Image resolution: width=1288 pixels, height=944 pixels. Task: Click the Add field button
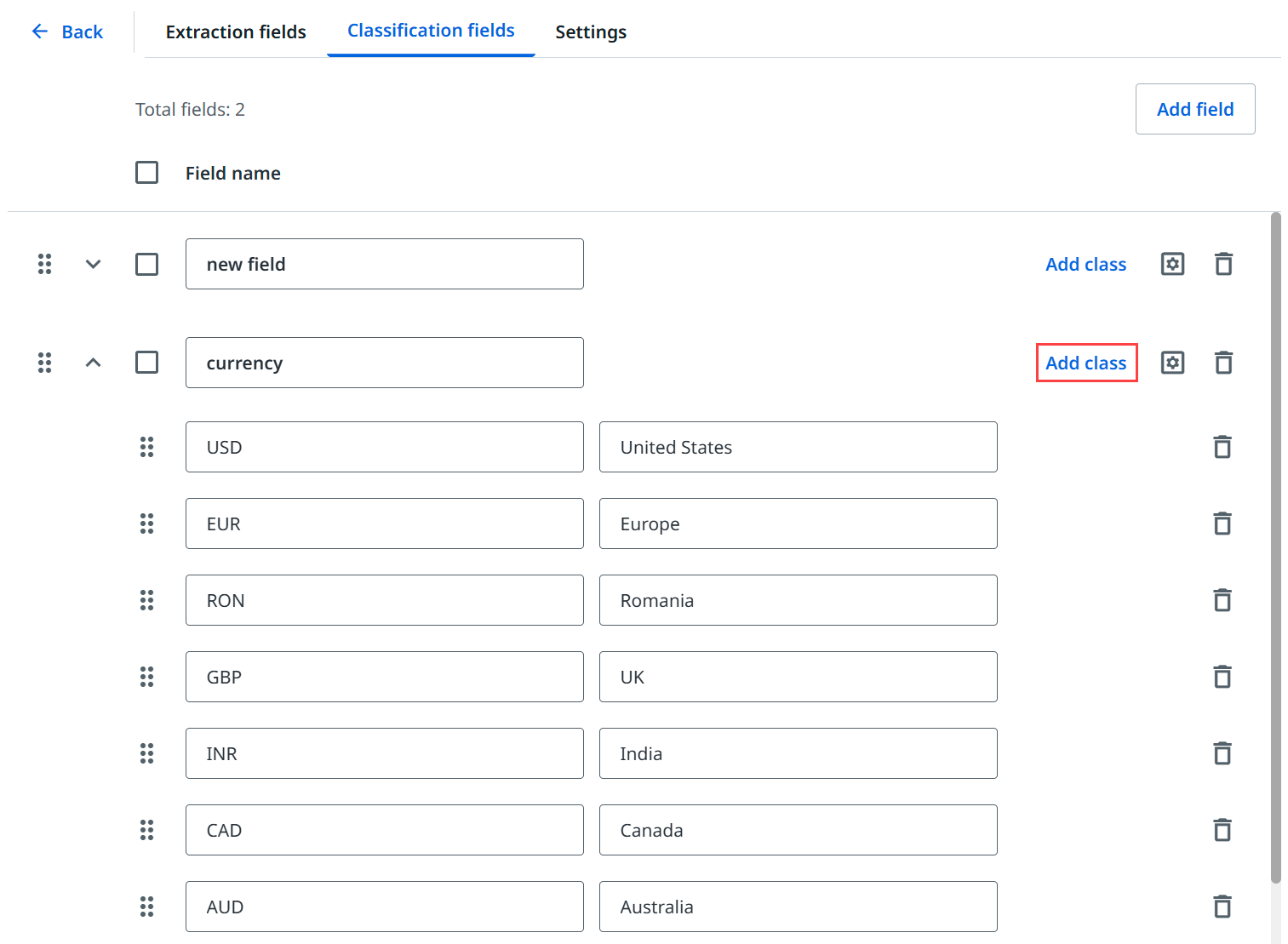(1194, 109)
